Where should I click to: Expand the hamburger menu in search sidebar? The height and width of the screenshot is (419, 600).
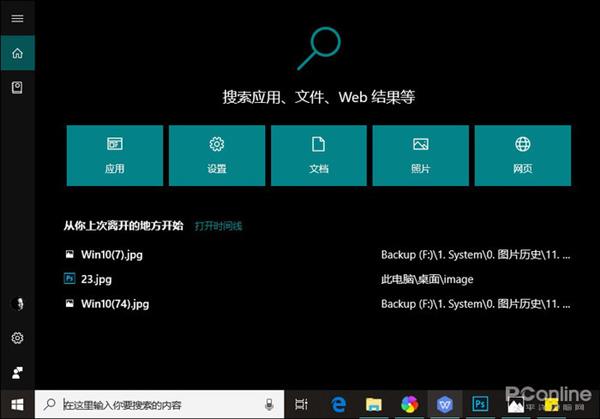tap(17, 18)
